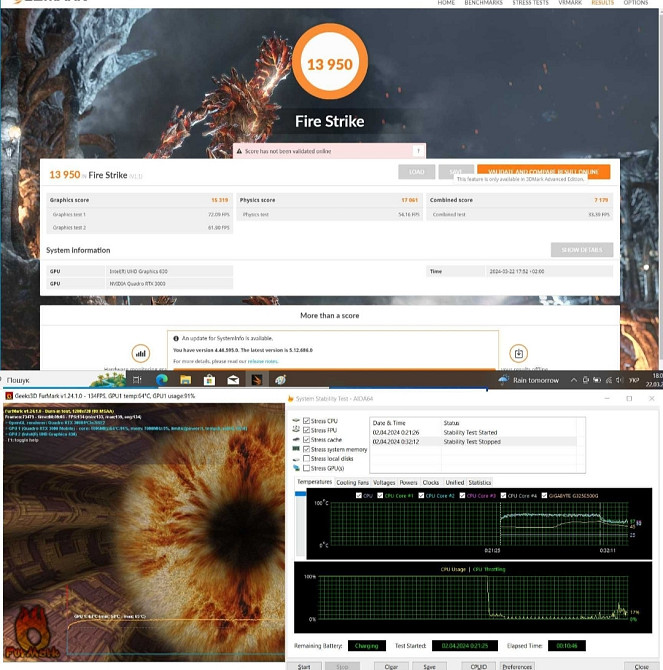Open the BENCHMARKS menu in 3DMark
Viewport: 663px width, 670px height.
(x=482, y=3)
